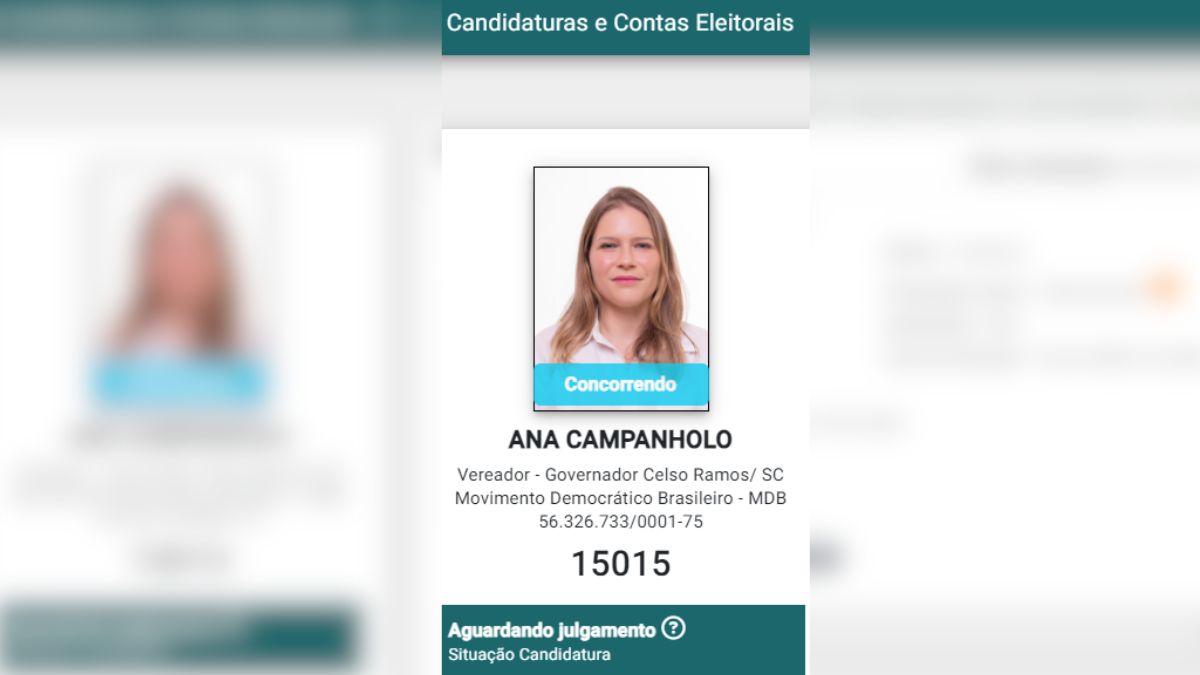Click the blurred light-blue status badge
The image size is (1200, 675).
pyautogui.click(x=180, y=384)
